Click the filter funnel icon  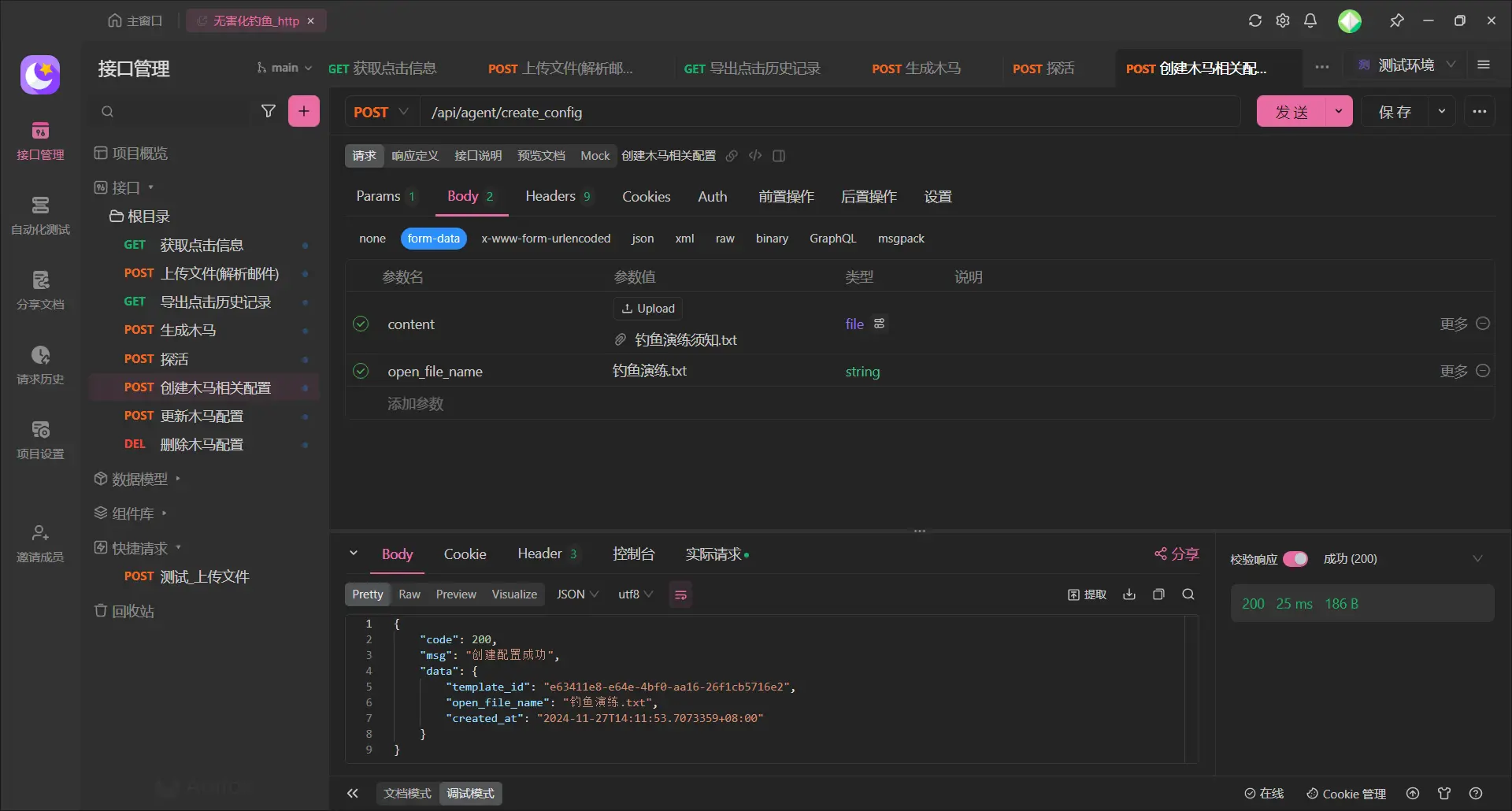[x=269, y=111]
